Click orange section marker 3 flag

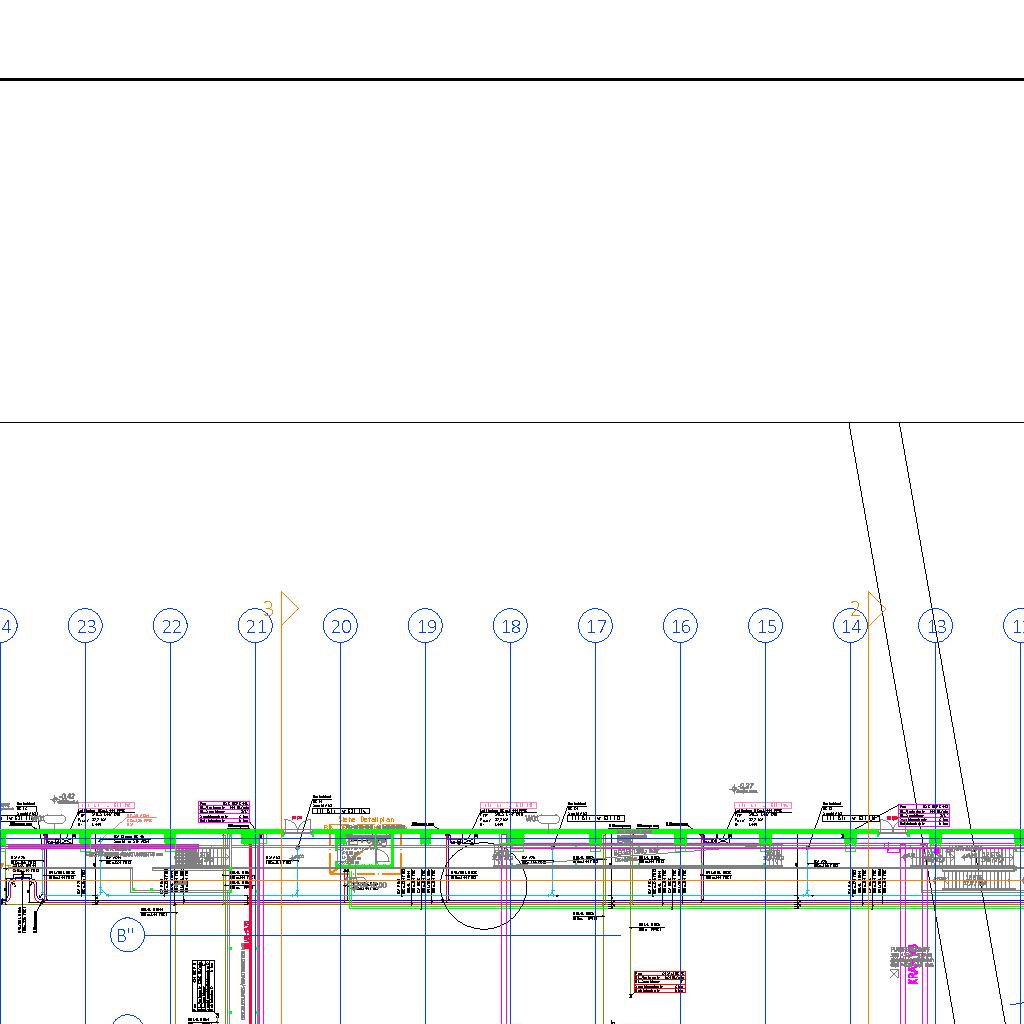[x=289, y=608]
